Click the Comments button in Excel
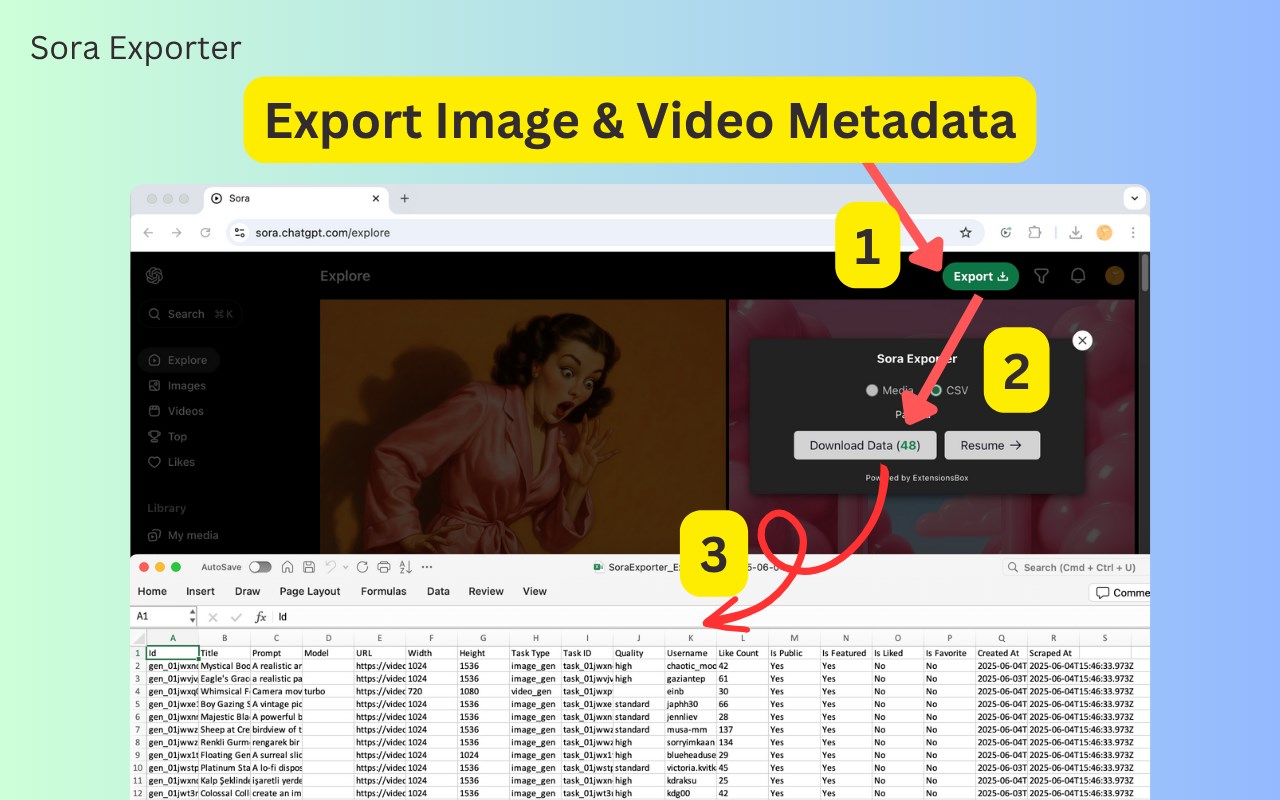 coord(1120,593)
